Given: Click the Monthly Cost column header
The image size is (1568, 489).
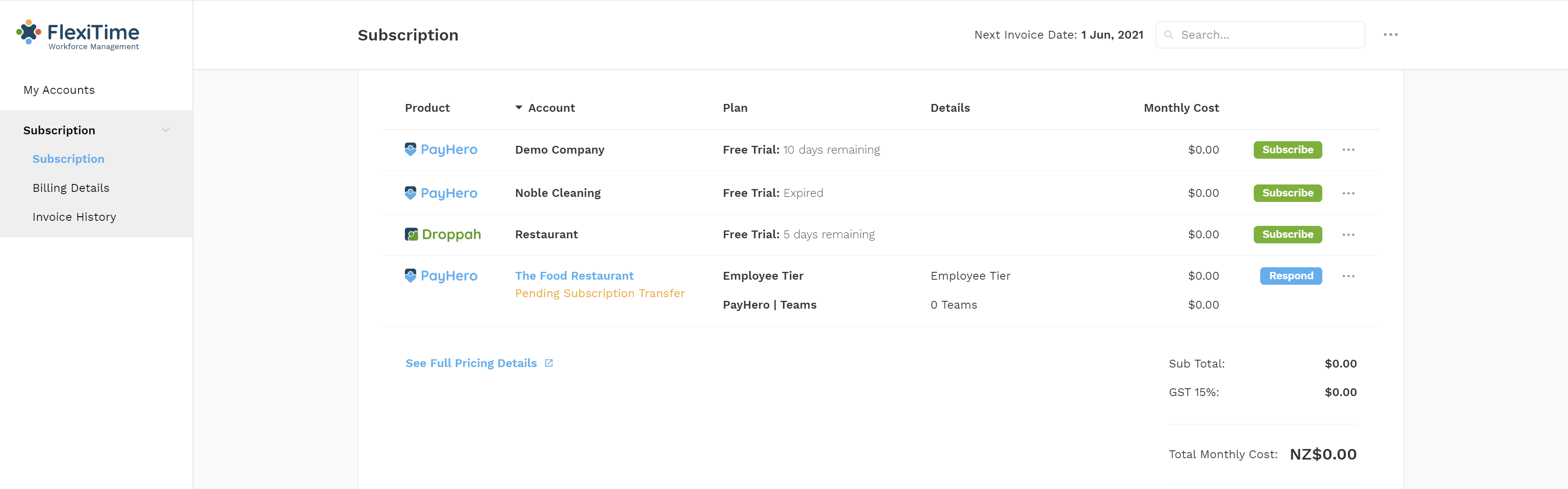Looking at the screenshot, I should click(x=1181, y=108).
